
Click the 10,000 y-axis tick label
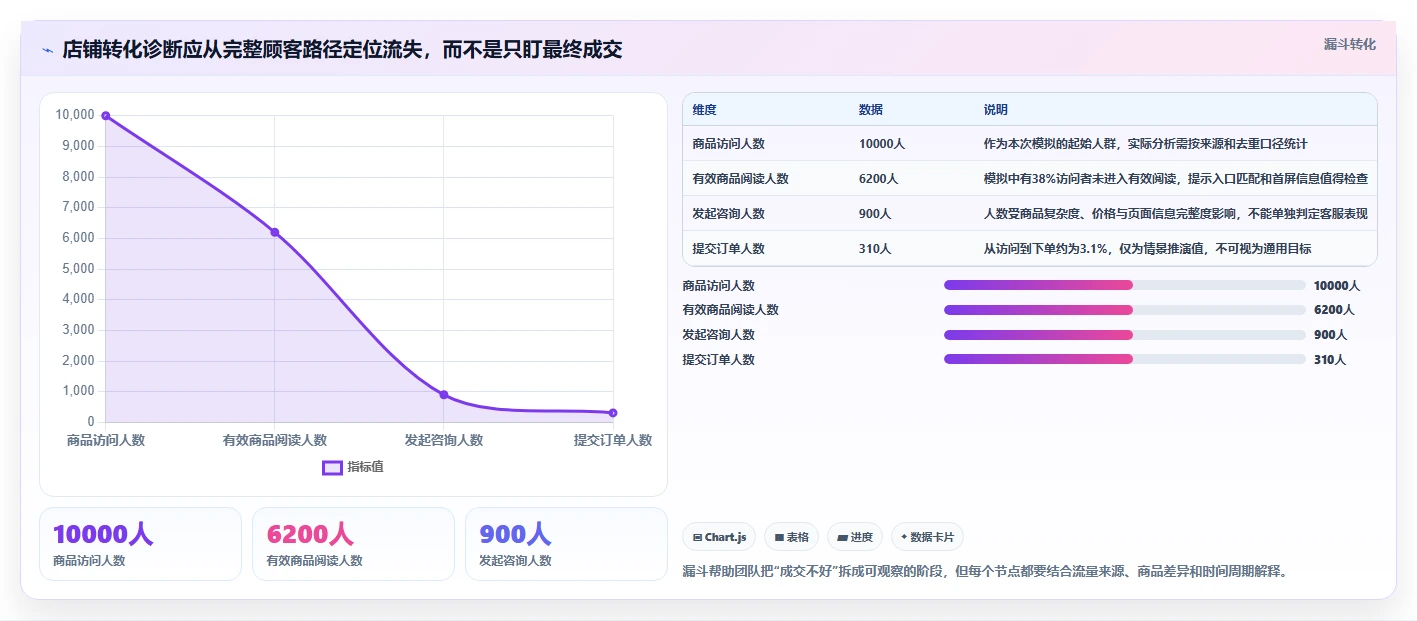tap(75, 115)
